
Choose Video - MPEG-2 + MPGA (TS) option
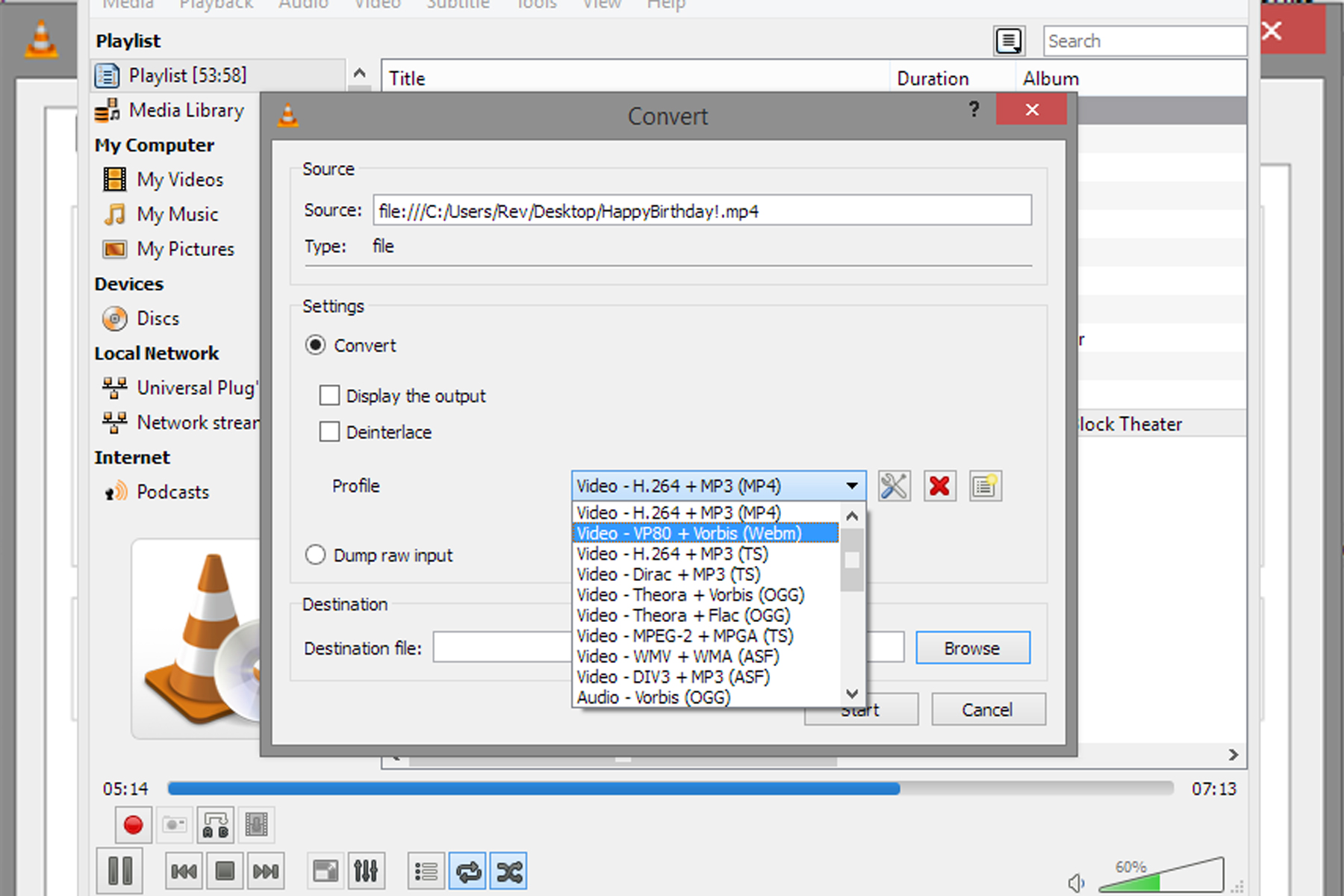point(706,635)
